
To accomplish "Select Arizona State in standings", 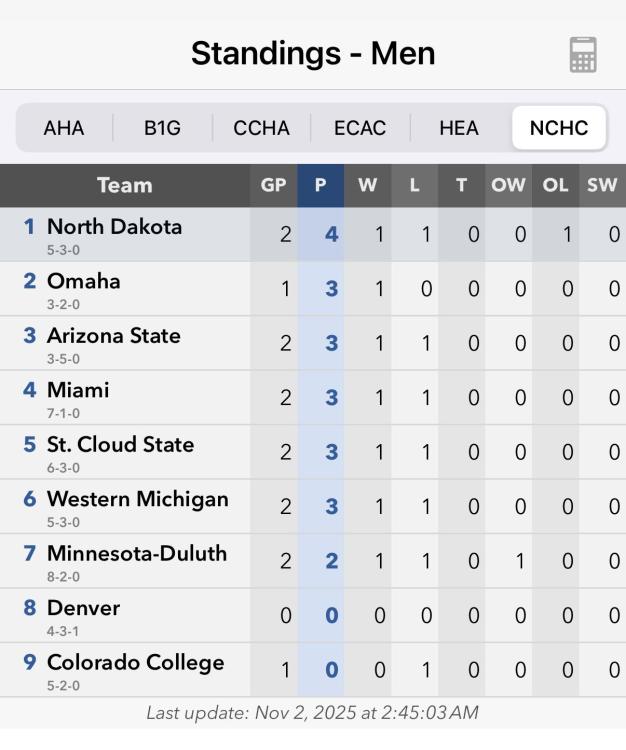I will pyautogui.click(x=114, y=343).
